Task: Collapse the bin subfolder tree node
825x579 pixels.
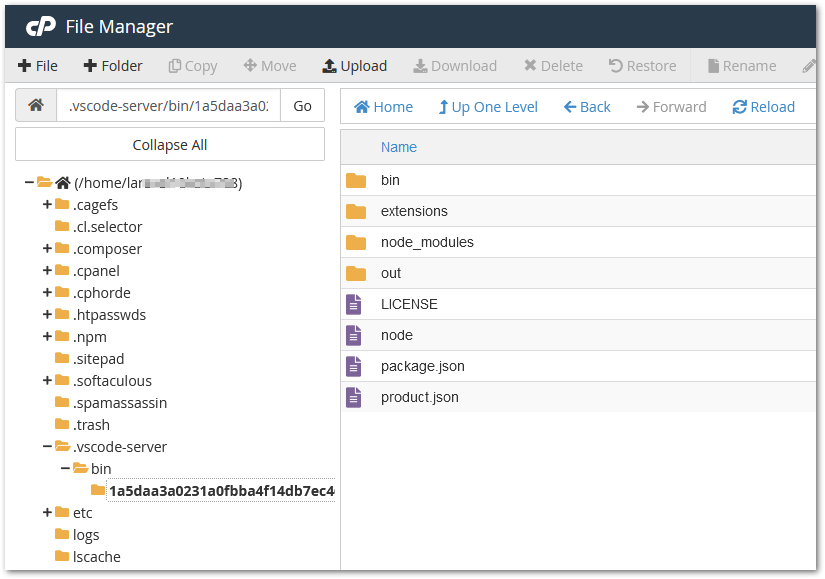Action: pyautogui.click(x=65, y=468)
